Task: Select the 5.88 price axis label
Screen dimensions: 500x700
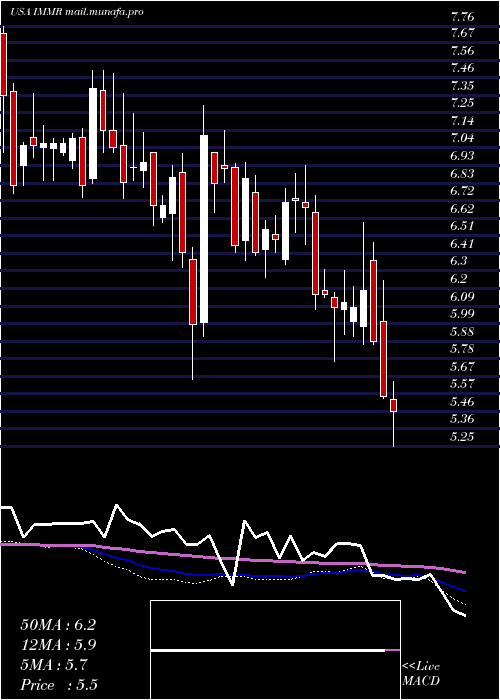Action: [462, 332]
